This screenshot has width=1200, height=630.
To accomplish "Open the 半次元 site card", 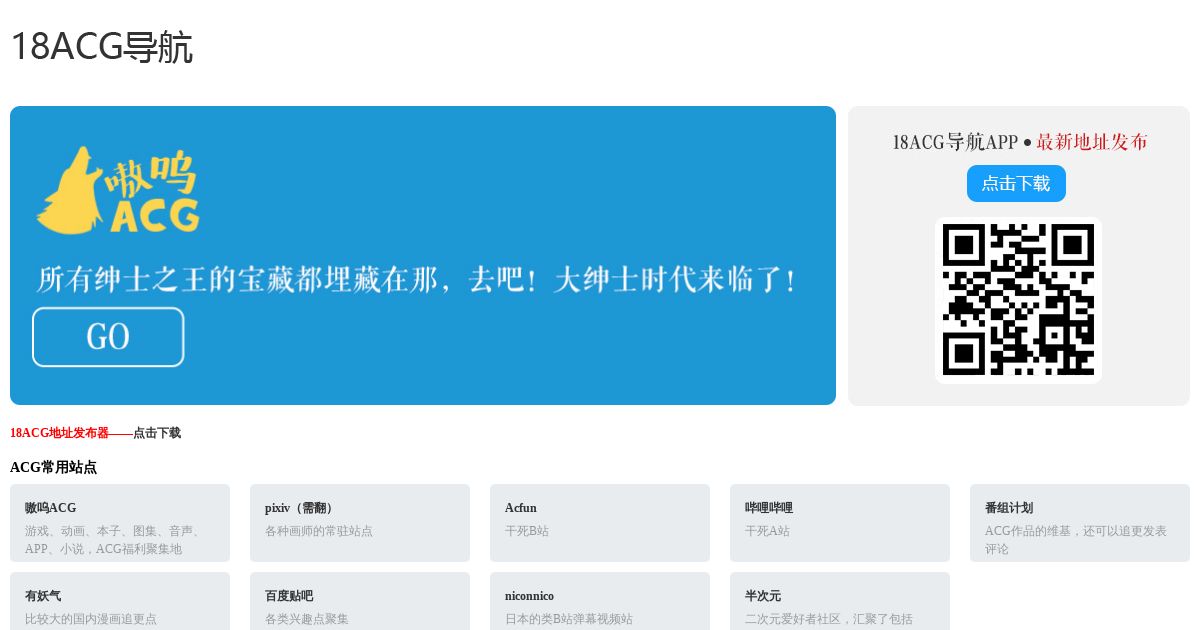I will 840,601.
